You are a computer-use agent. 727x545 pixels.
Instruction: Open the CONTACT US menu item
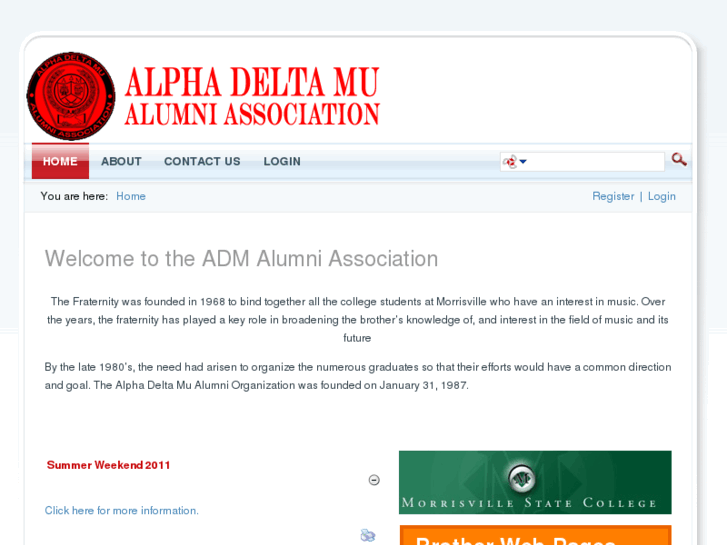202,161
